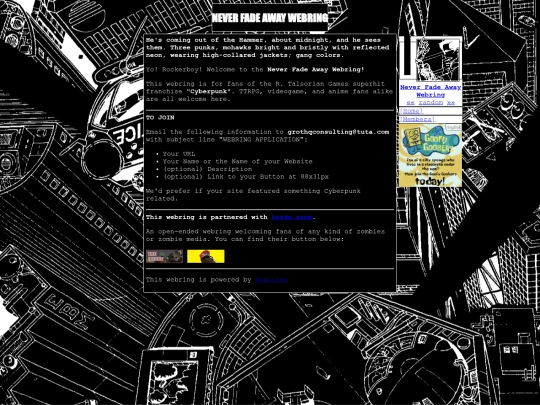Click the grothqconsulting@tuta.com email address

[338, 132]
